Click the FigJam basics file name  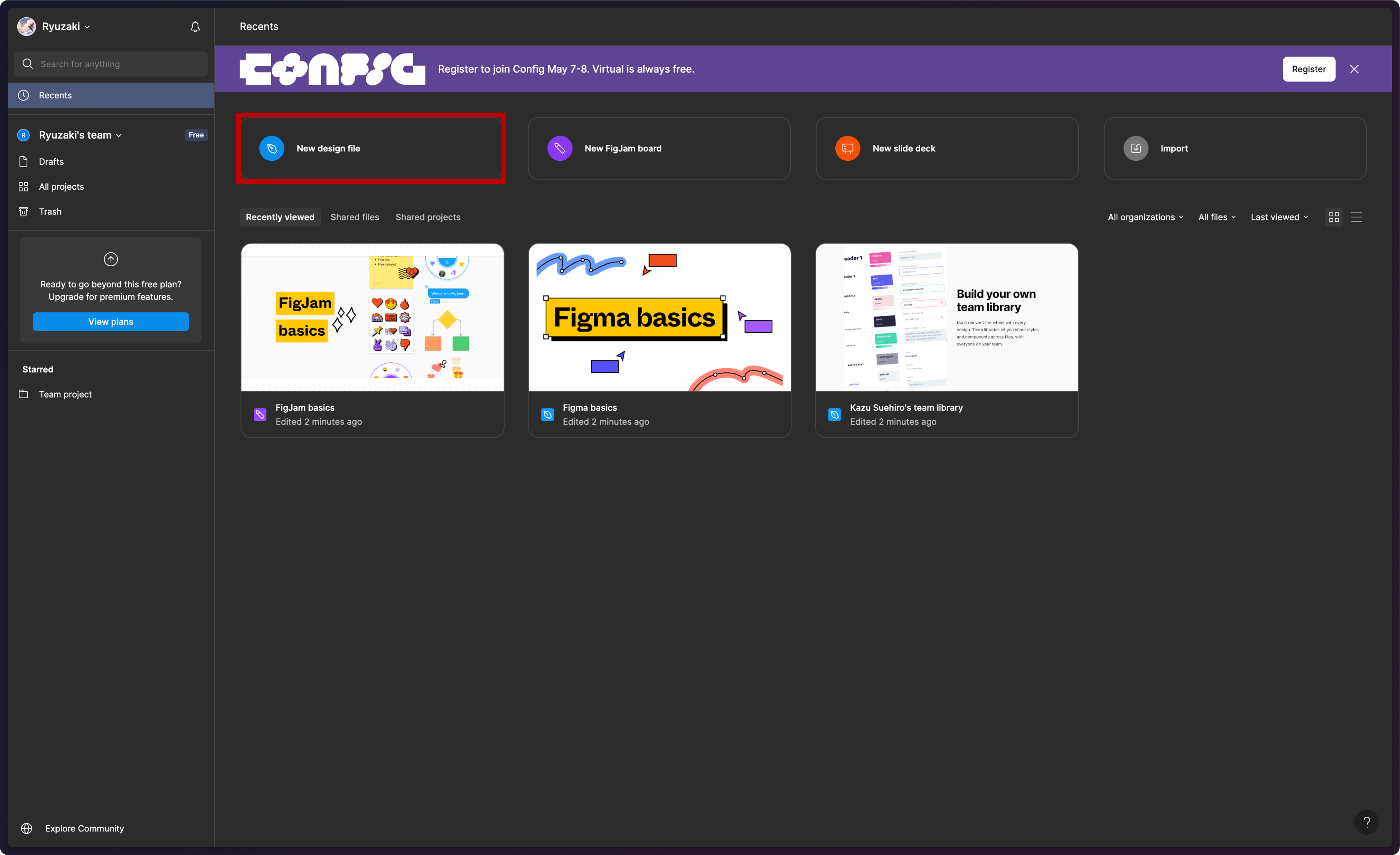tap(305, 408)
